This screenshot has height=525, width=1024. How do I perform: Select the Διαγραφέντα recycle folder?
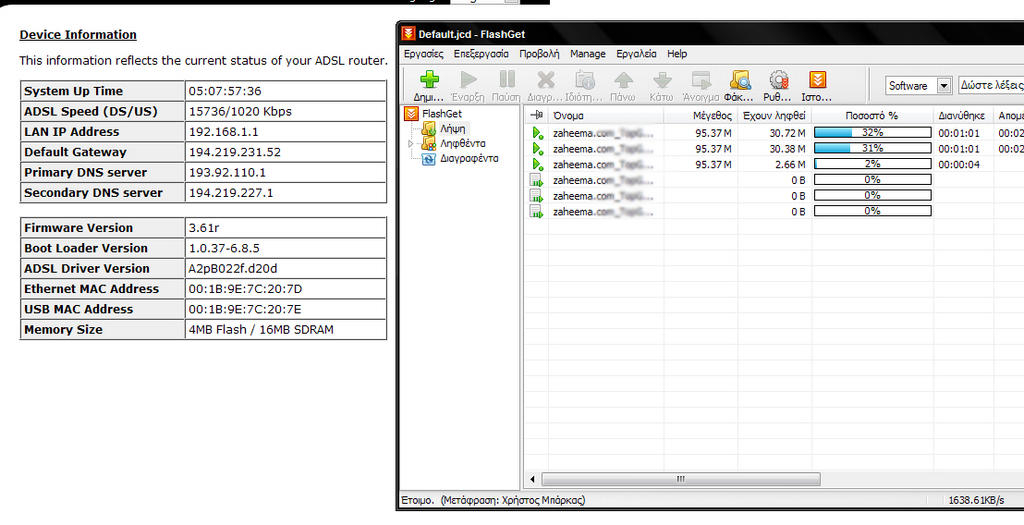click(469, 159)
